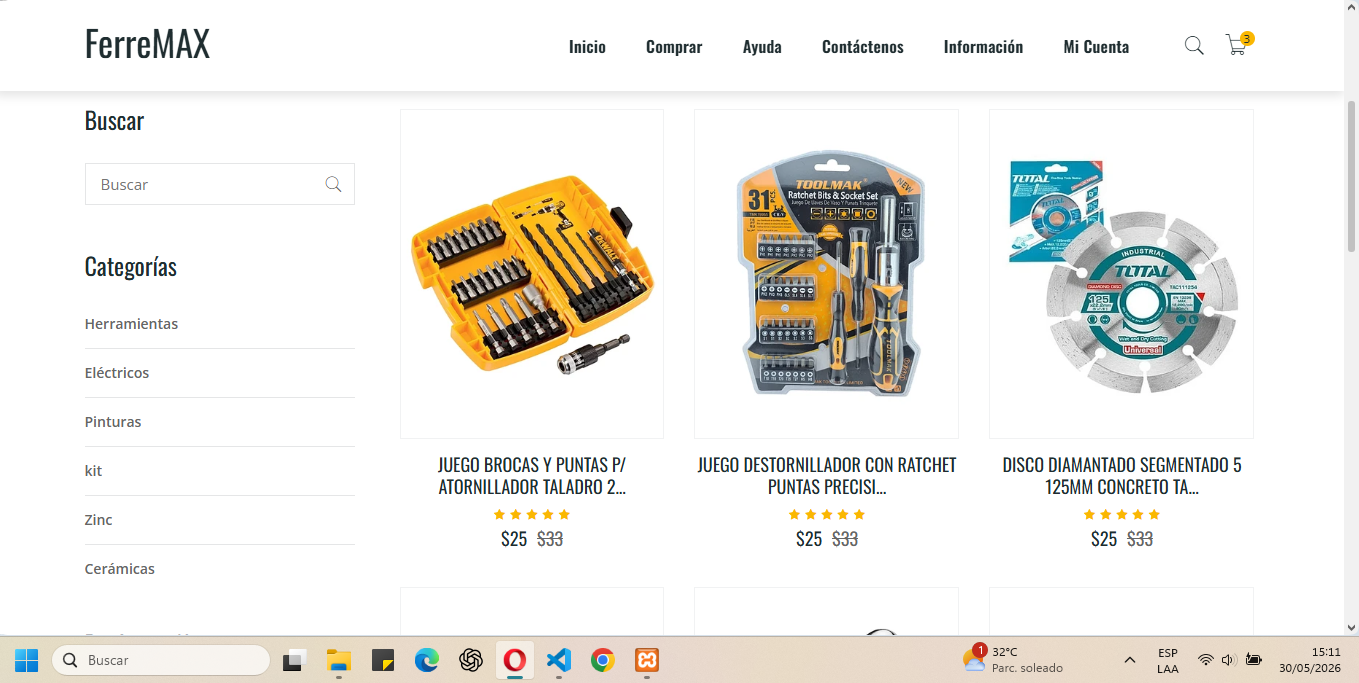Go to the Inicio menu item
Screen dimensions: 1359x683
[587, 46]
